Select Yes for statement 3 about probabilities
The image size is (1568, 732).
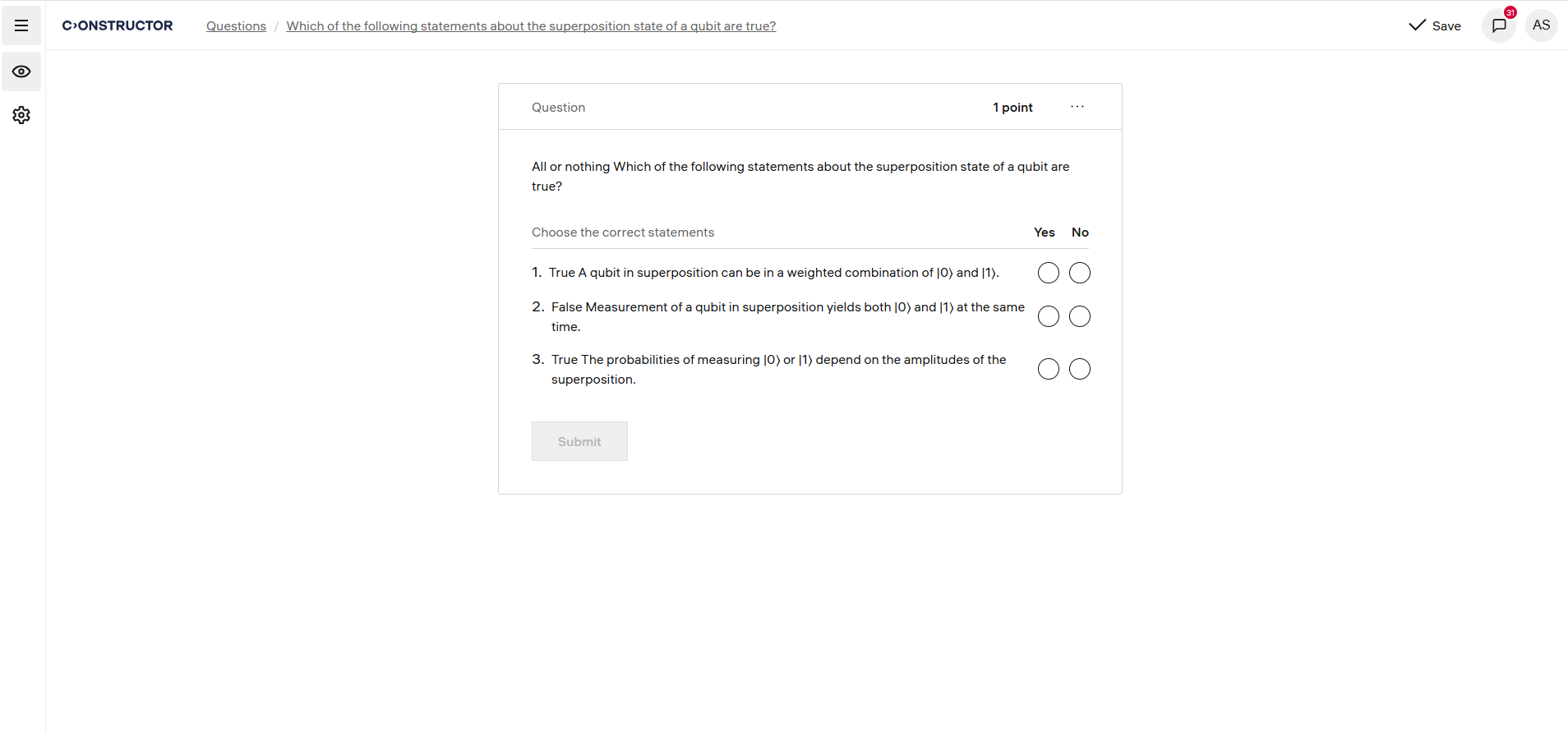tap(1049, 369)
